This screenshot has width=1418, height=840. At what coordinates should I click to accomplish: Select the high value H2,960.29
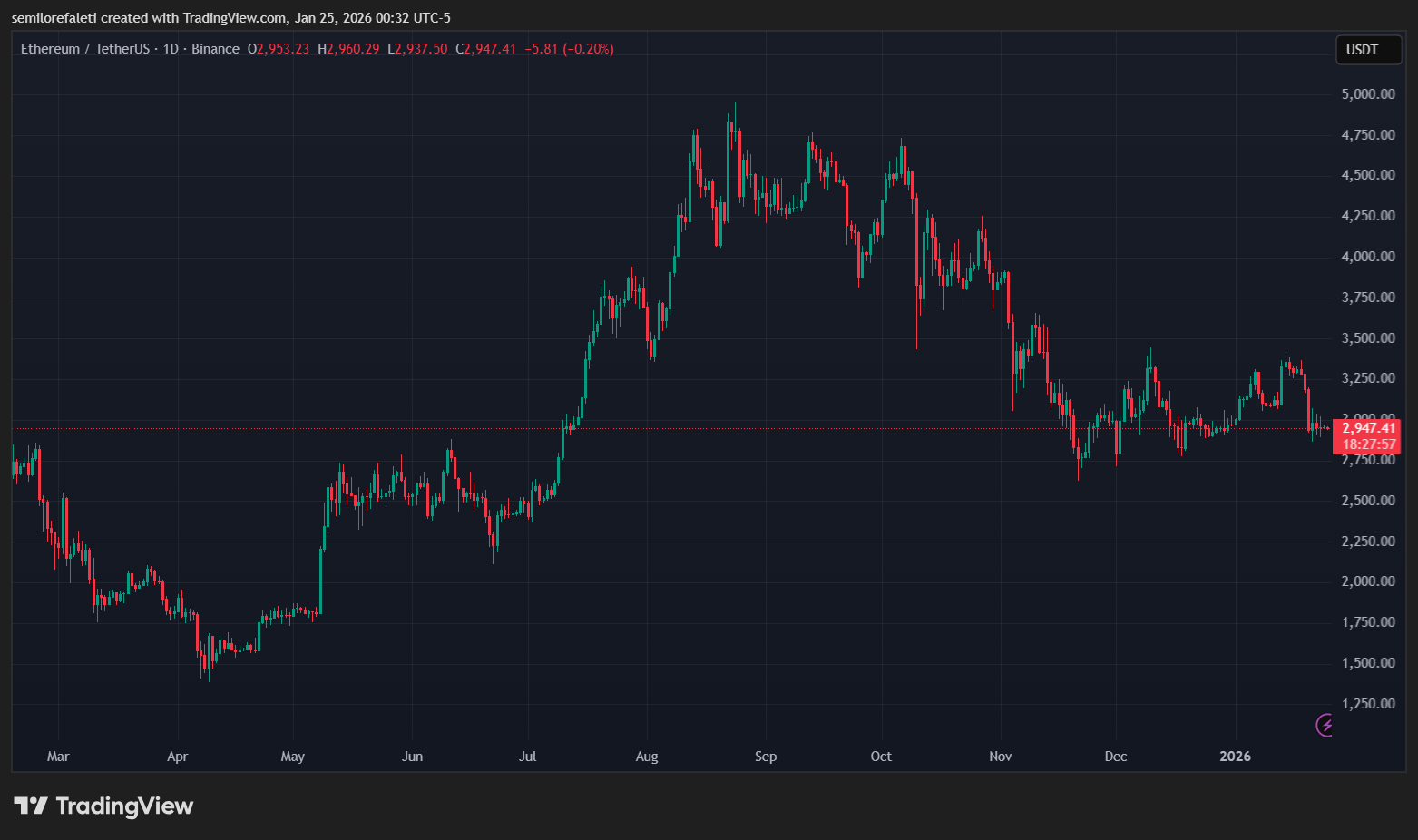(347, 48)
